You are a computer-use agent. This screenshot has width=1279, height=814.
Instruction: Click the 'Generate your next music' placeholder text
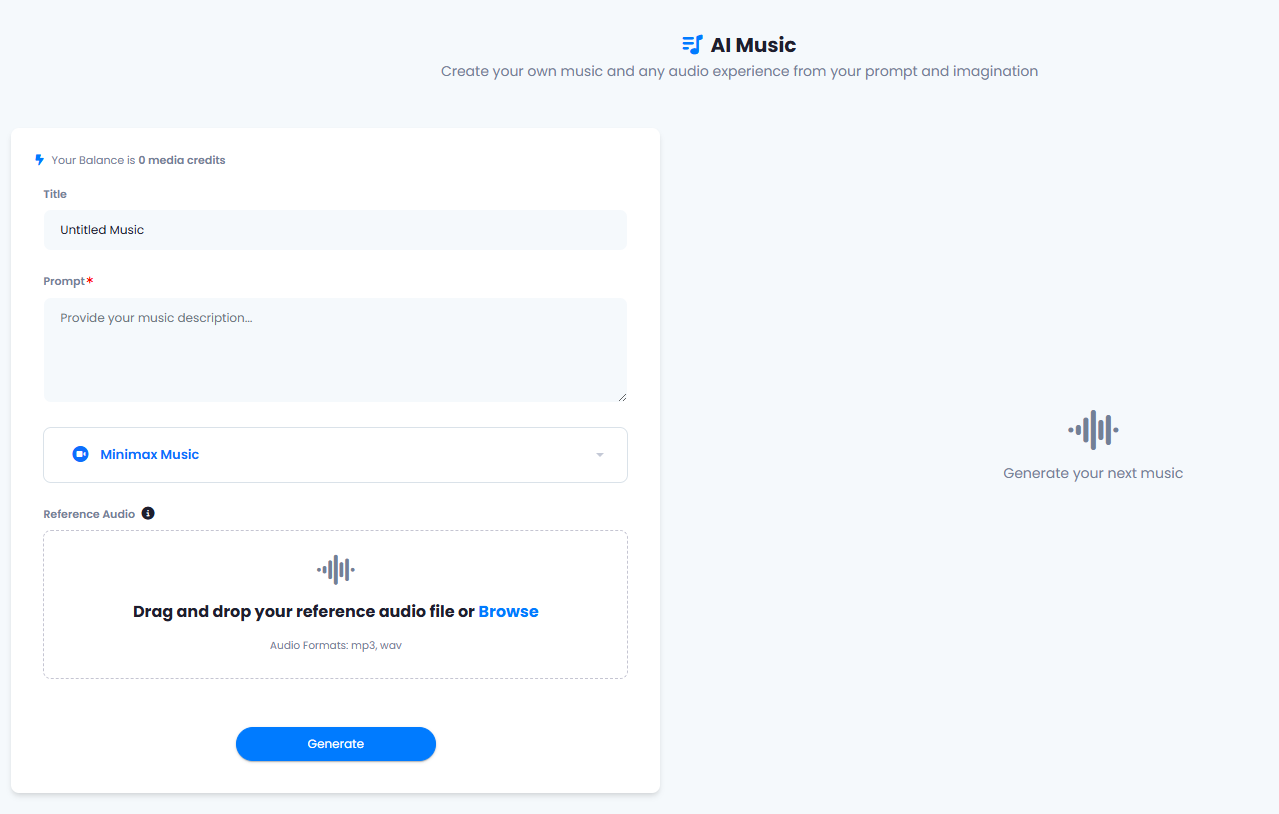coord(1093,473)
